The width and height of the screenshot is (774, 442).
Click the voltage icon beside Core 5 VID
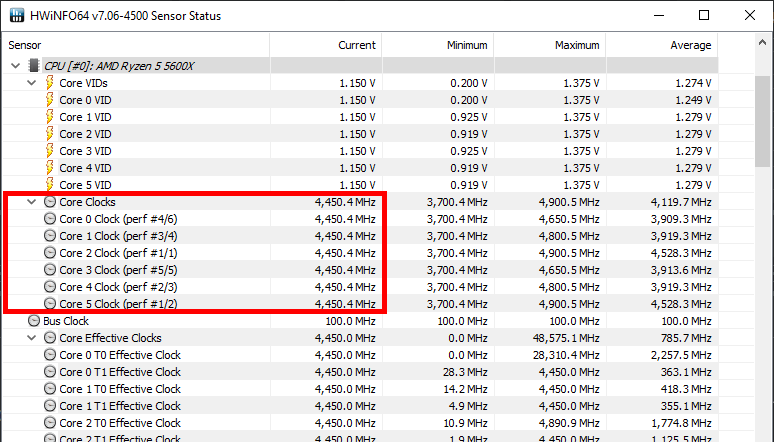pyautogui.click(x=49, y=184)
